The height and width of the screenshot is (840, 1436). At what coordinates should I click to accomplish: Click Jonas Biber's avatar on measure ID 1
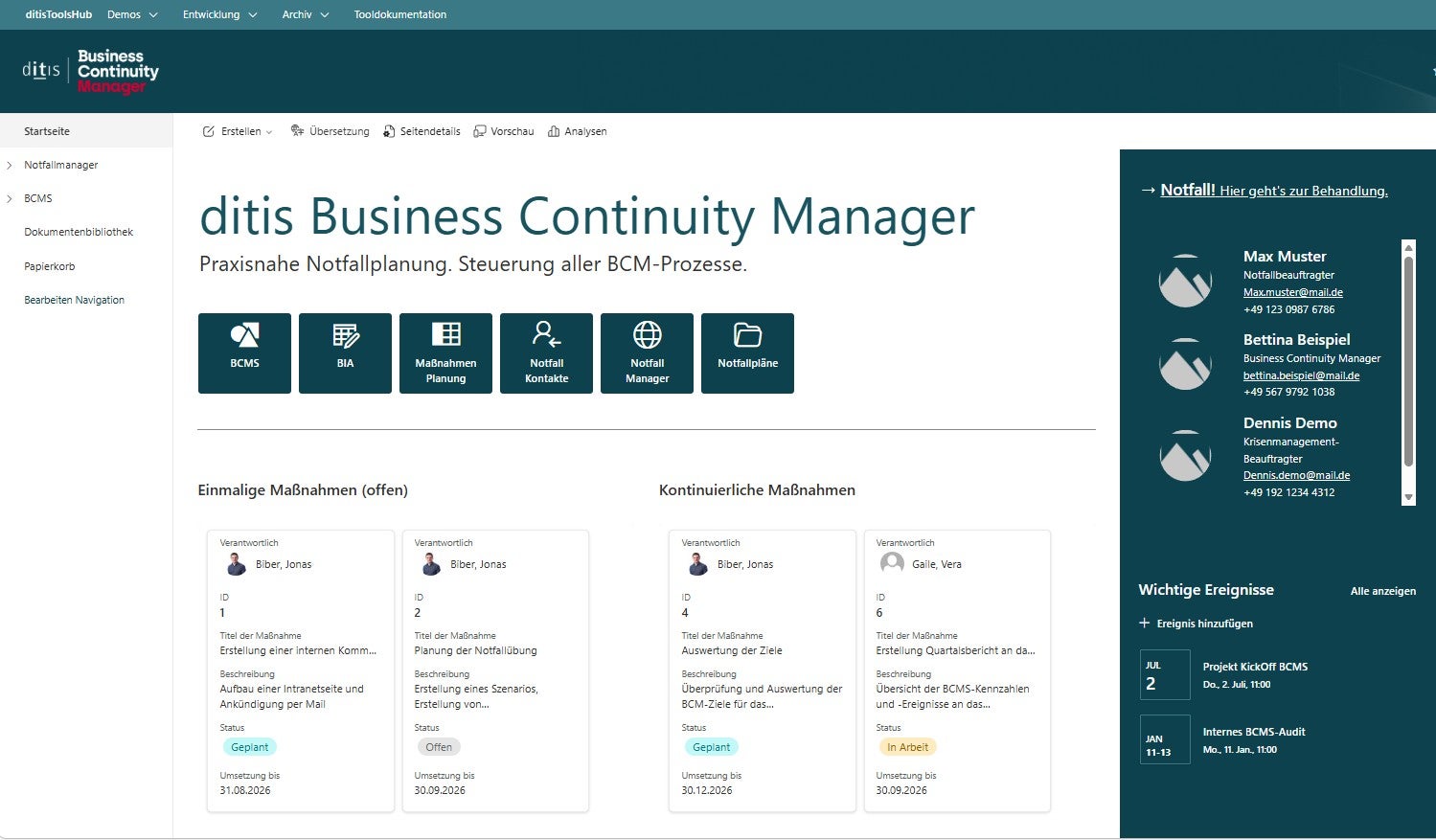pyautogui.click(x=236, y=564)
